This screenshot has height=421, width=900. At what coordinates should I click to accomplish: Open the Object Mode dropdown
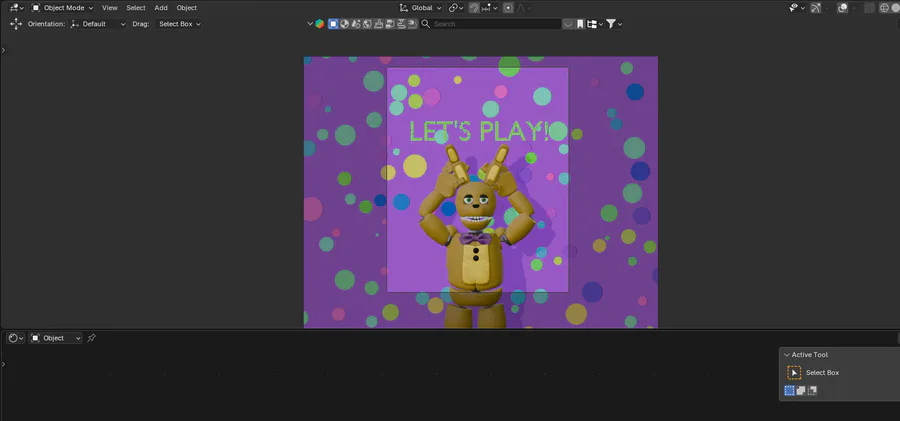(62, 8)
